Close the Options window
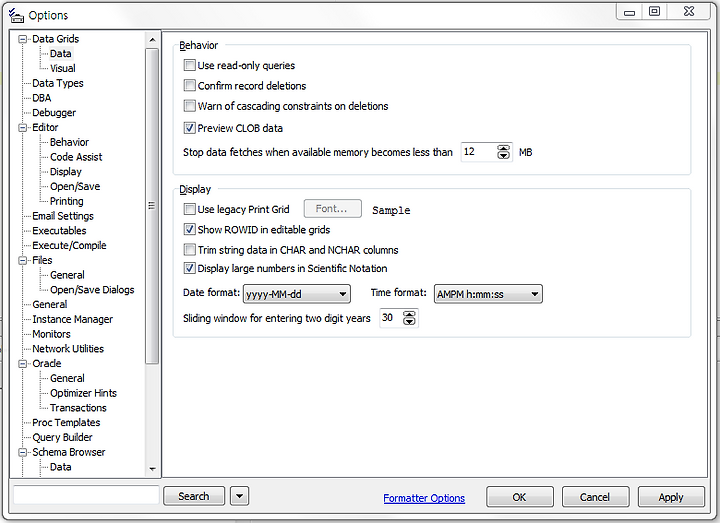Image resolution: width=720 pixels, height=523 pixels. (x=689, y=11)
